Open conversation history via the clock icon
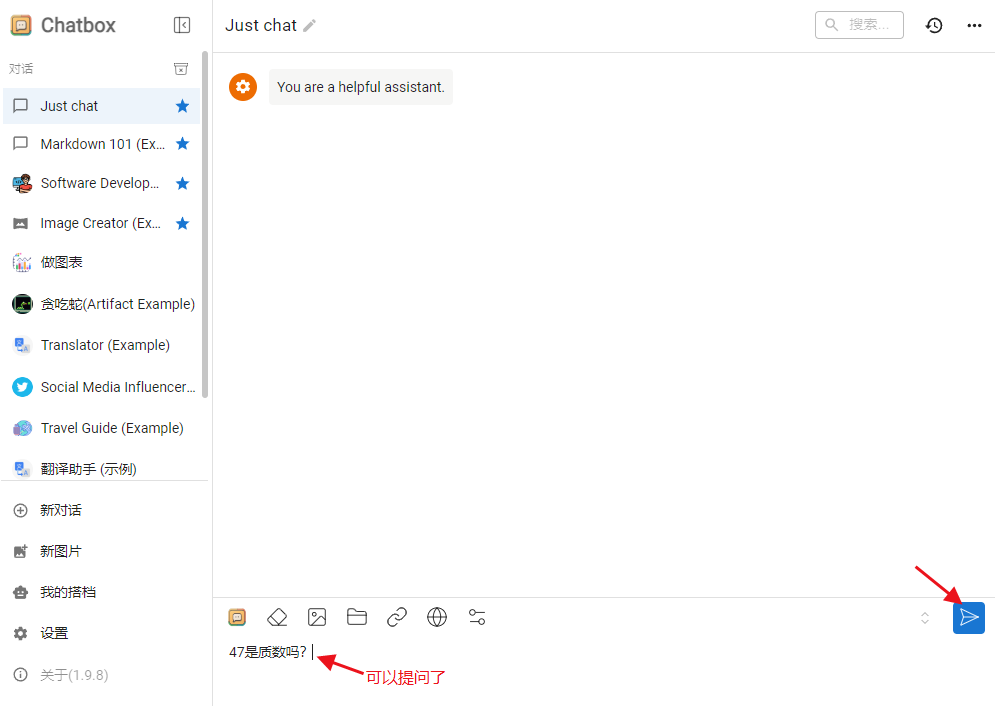 coord(934,25)
